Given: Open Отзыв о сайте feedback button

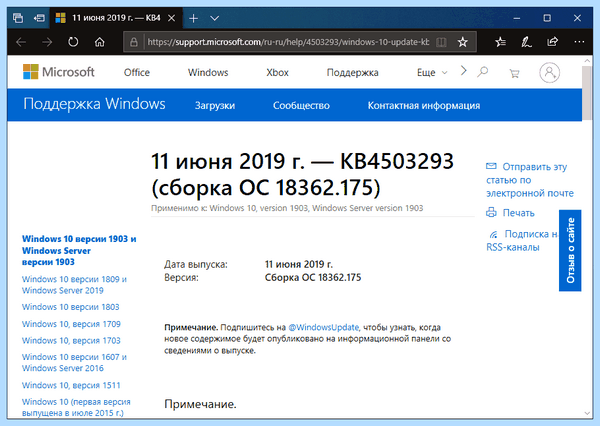Looking at the screenshot, I should (570, 250).
